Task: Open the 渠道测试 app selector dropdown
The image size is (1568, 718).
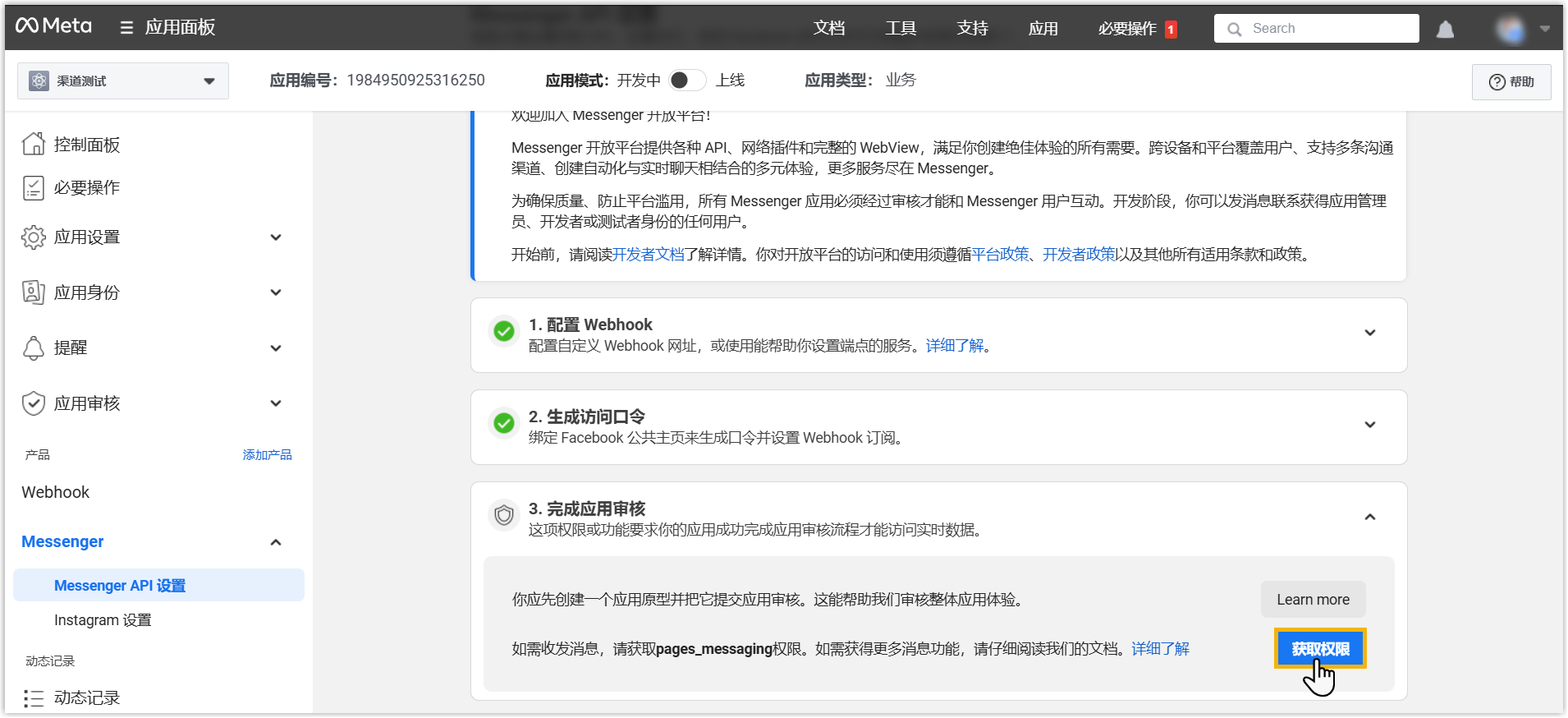Action: (x=123, y=81)
